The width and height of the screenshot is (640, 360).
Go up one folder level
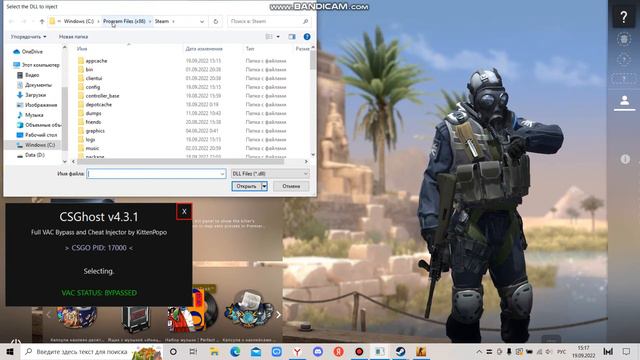point(42,21)
